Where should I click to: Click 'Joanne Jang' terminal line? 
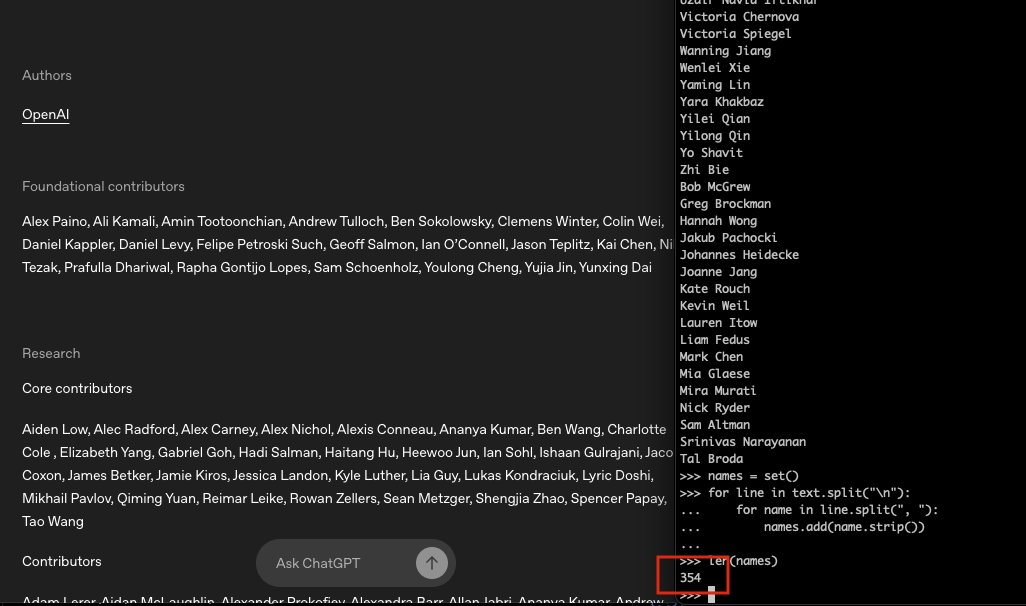click(718, 272)
